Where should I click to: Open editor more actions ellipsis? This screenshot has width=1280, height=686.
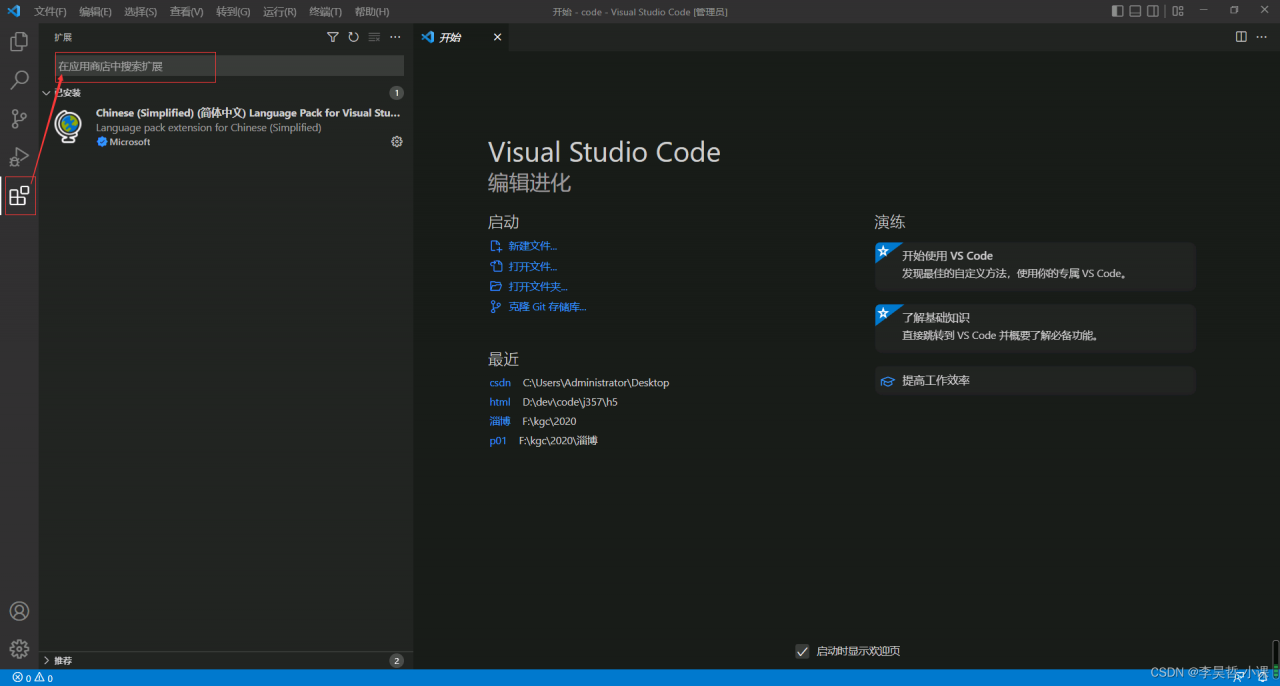(1262, 37)
